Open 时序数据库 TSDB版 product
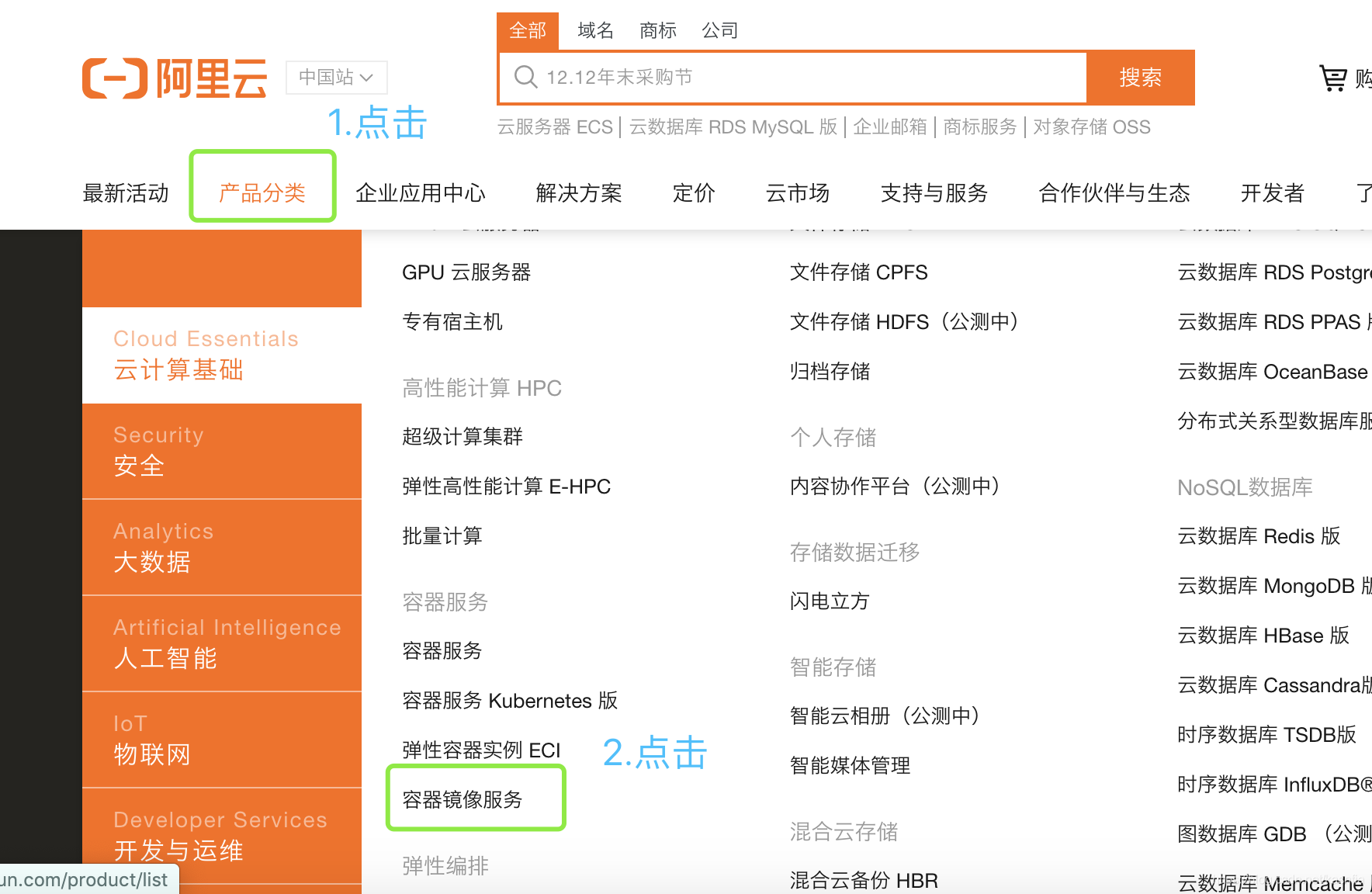 coord(1267,735)
